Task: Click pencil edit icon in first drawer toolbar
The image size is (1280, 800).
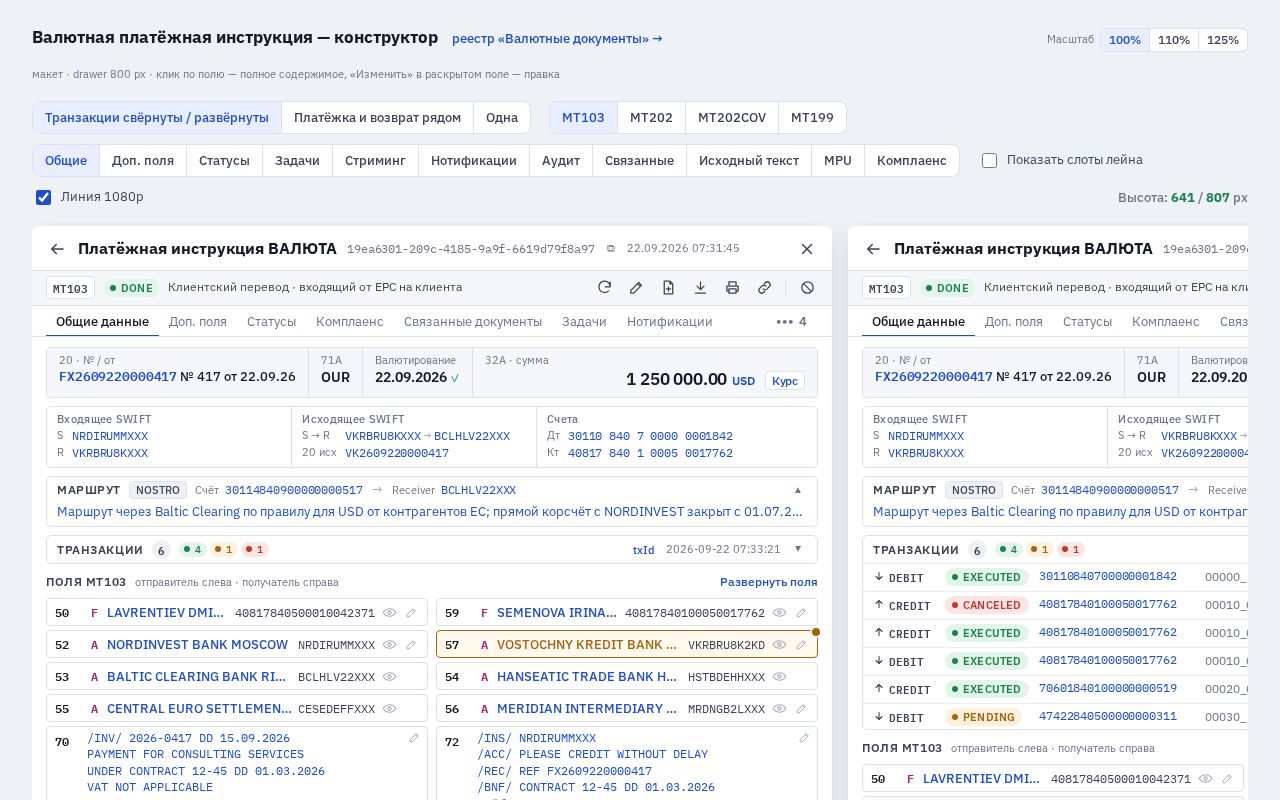Action: click(x=636, y=287)
